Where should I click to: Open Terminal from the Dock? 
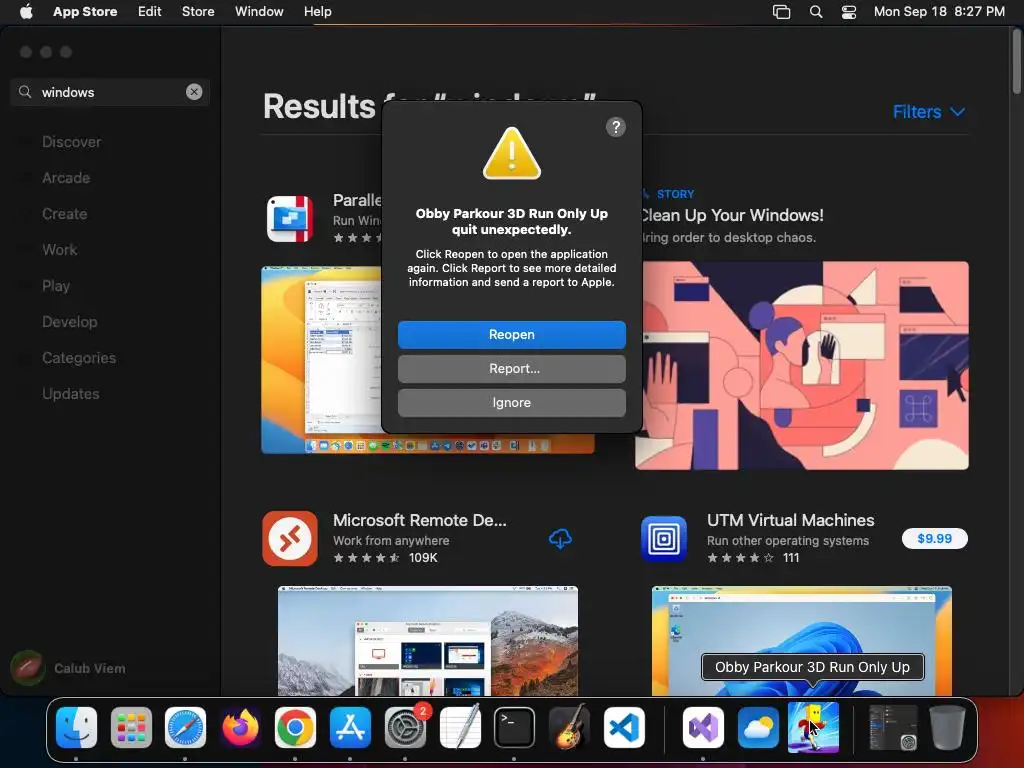514,728
